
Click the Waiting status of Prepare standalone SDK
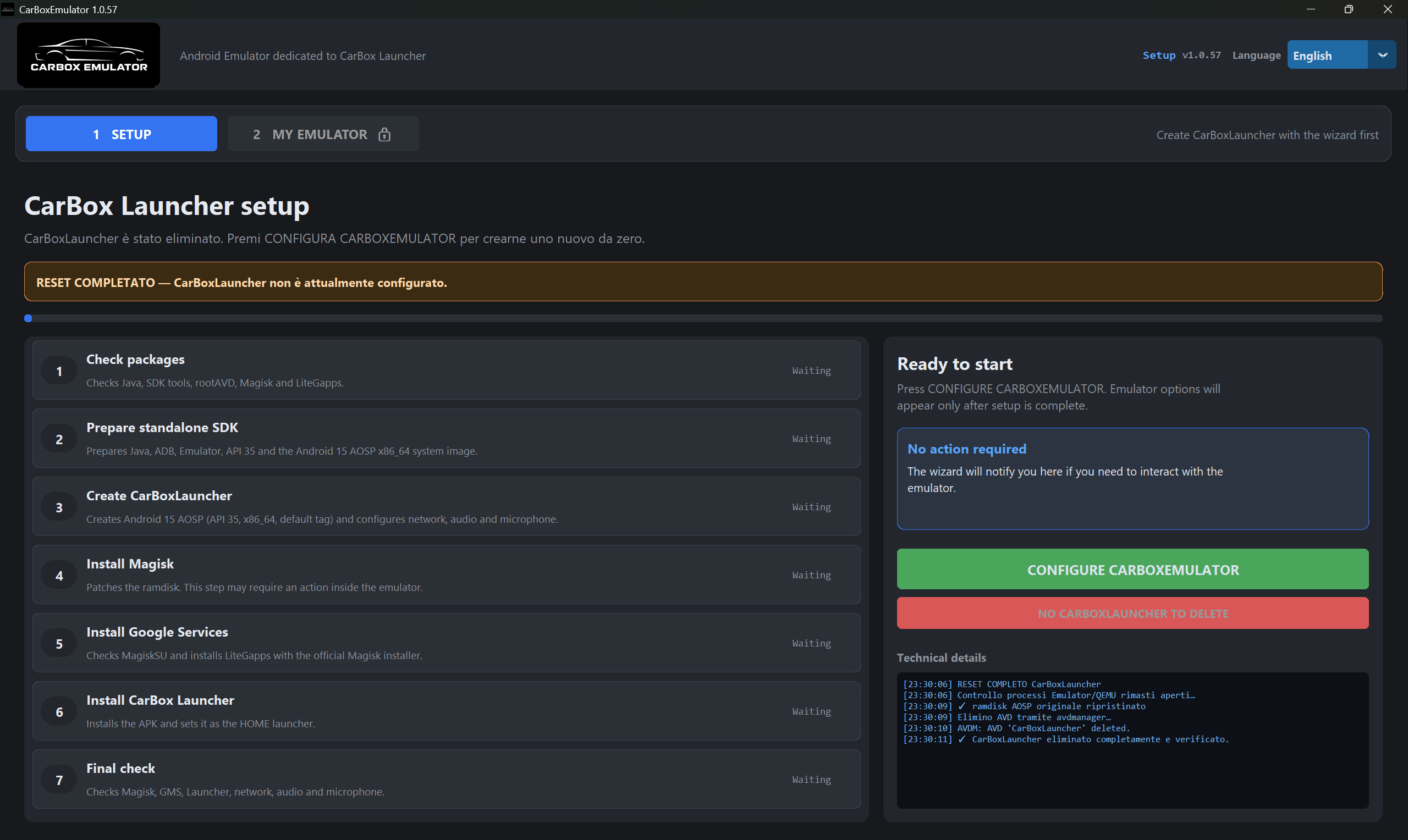[x=811, y=439]
